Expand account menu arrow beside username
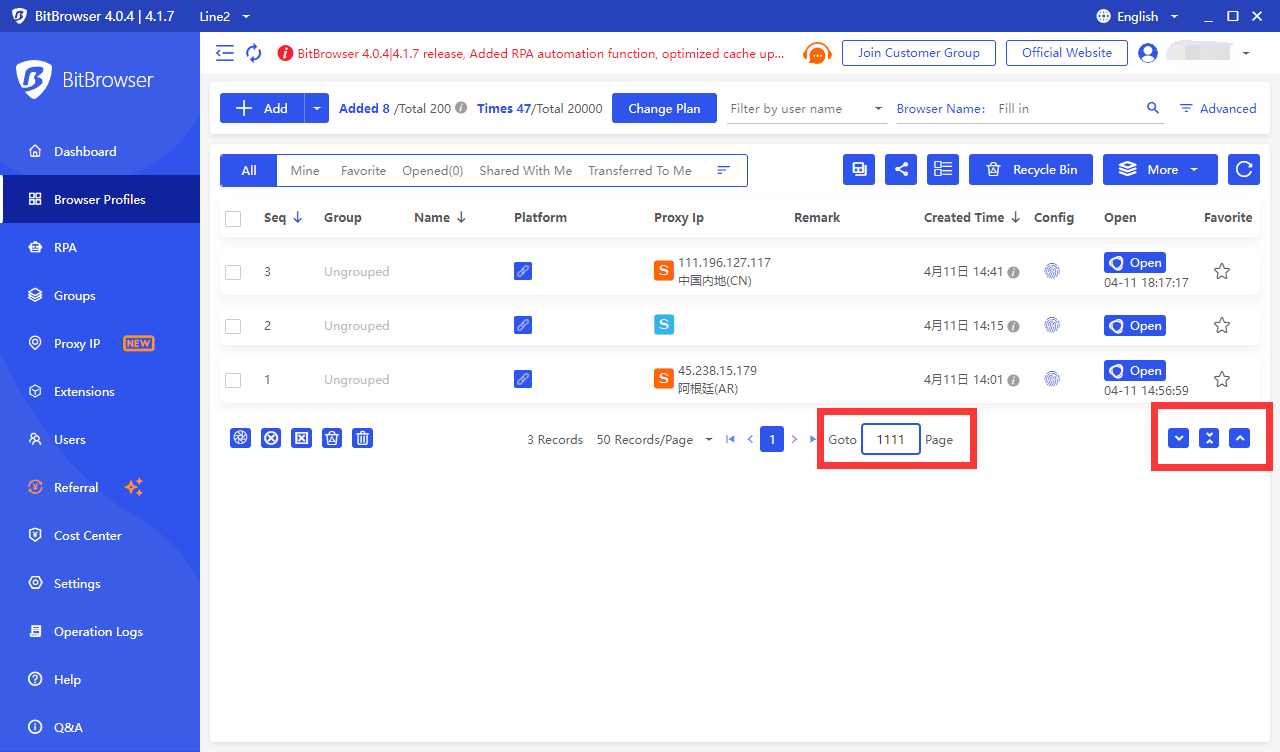 point(1246,53)
